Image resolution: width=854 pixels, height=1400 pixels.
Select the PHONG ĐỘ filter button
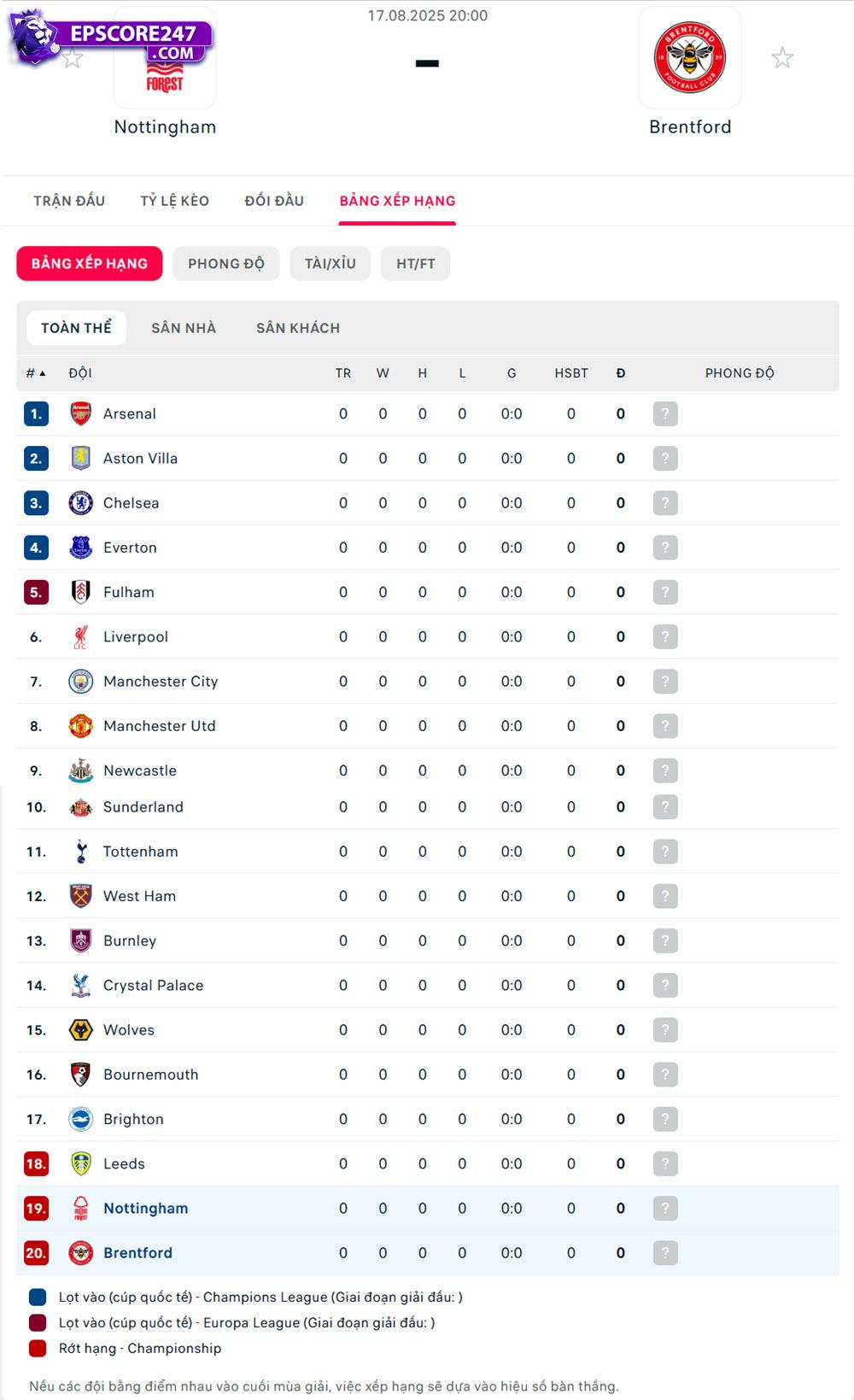226,264
